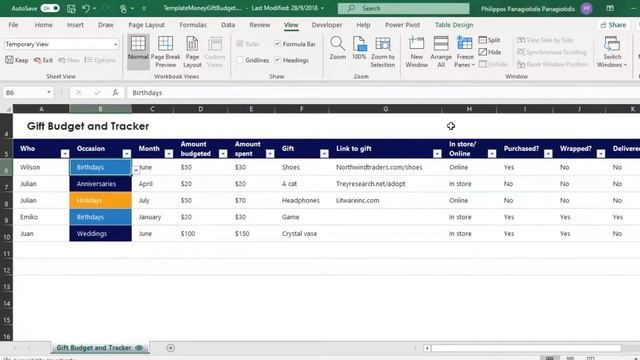Image resolution: width=640 pixels, height=360 pixels.
Task: Click Arrange All windows
Action: 441,52
